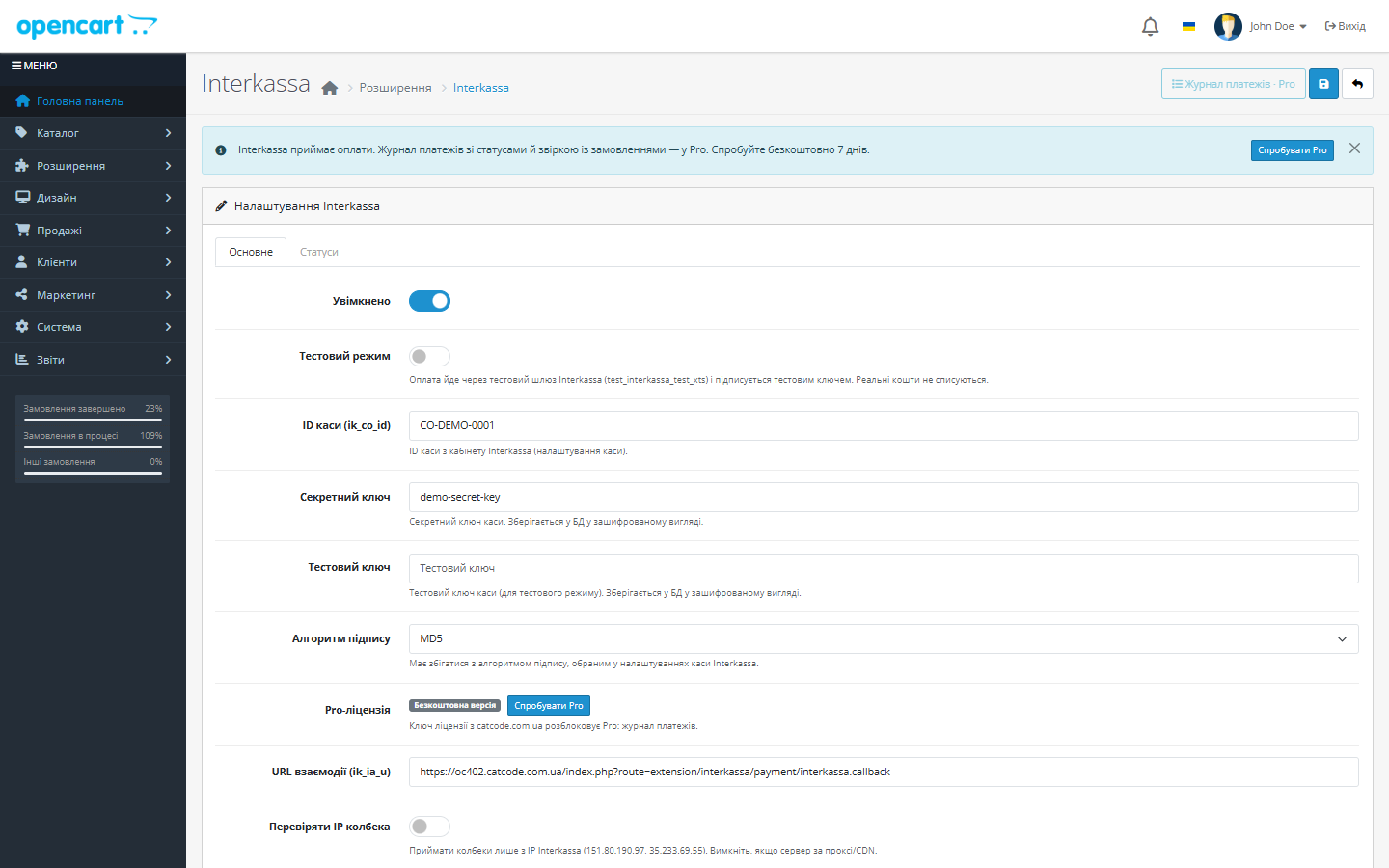
Task: Expand Маркетинг menu chevron
Action: [168, 295]
